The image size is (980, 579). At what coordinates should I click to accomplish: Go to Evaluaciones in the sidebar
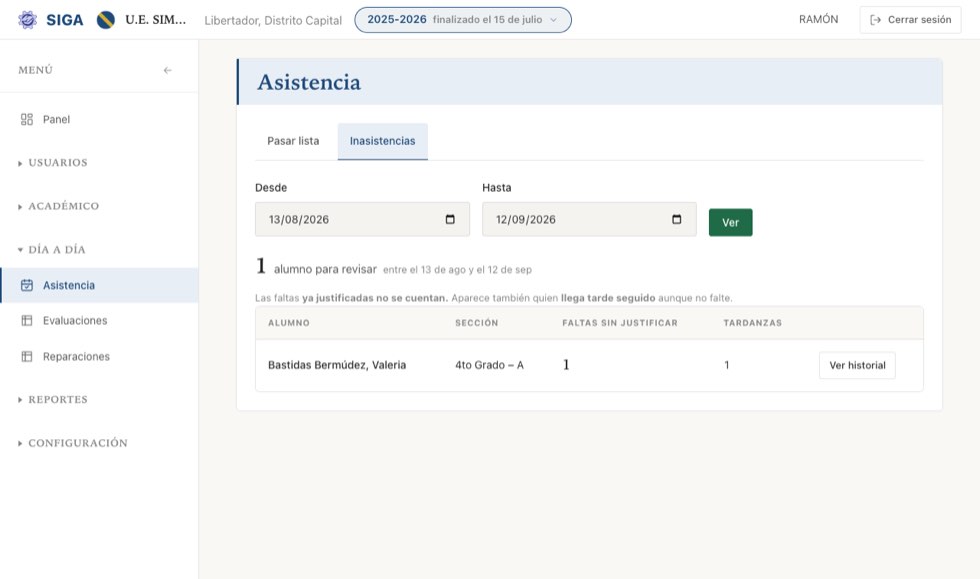(99, 321)
